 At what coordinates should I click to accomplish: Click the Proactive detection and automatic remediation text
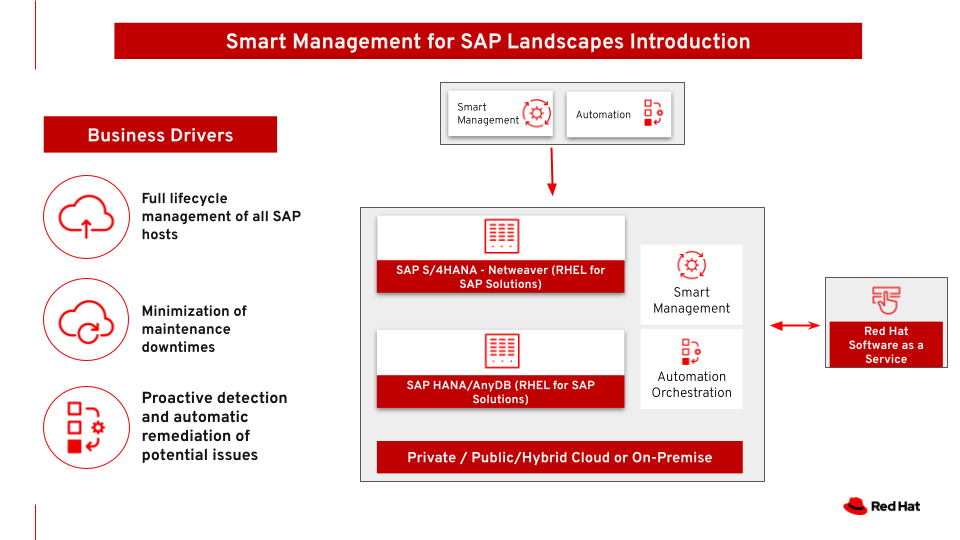pyautogui.click(x=214, y=426)
